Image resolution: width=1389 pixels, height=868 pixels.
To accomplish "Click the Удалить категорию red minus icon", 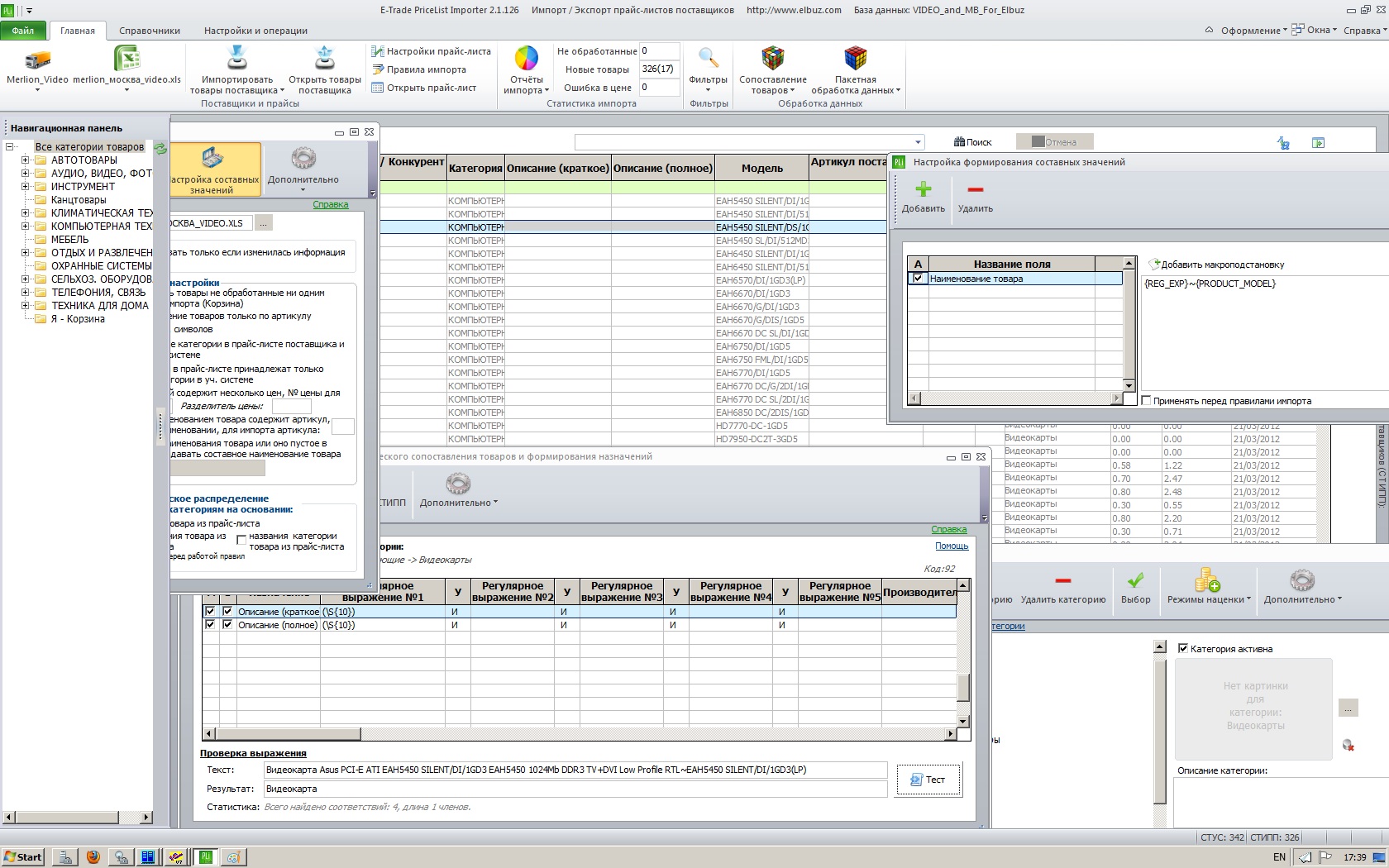I will coord(1063,579).
